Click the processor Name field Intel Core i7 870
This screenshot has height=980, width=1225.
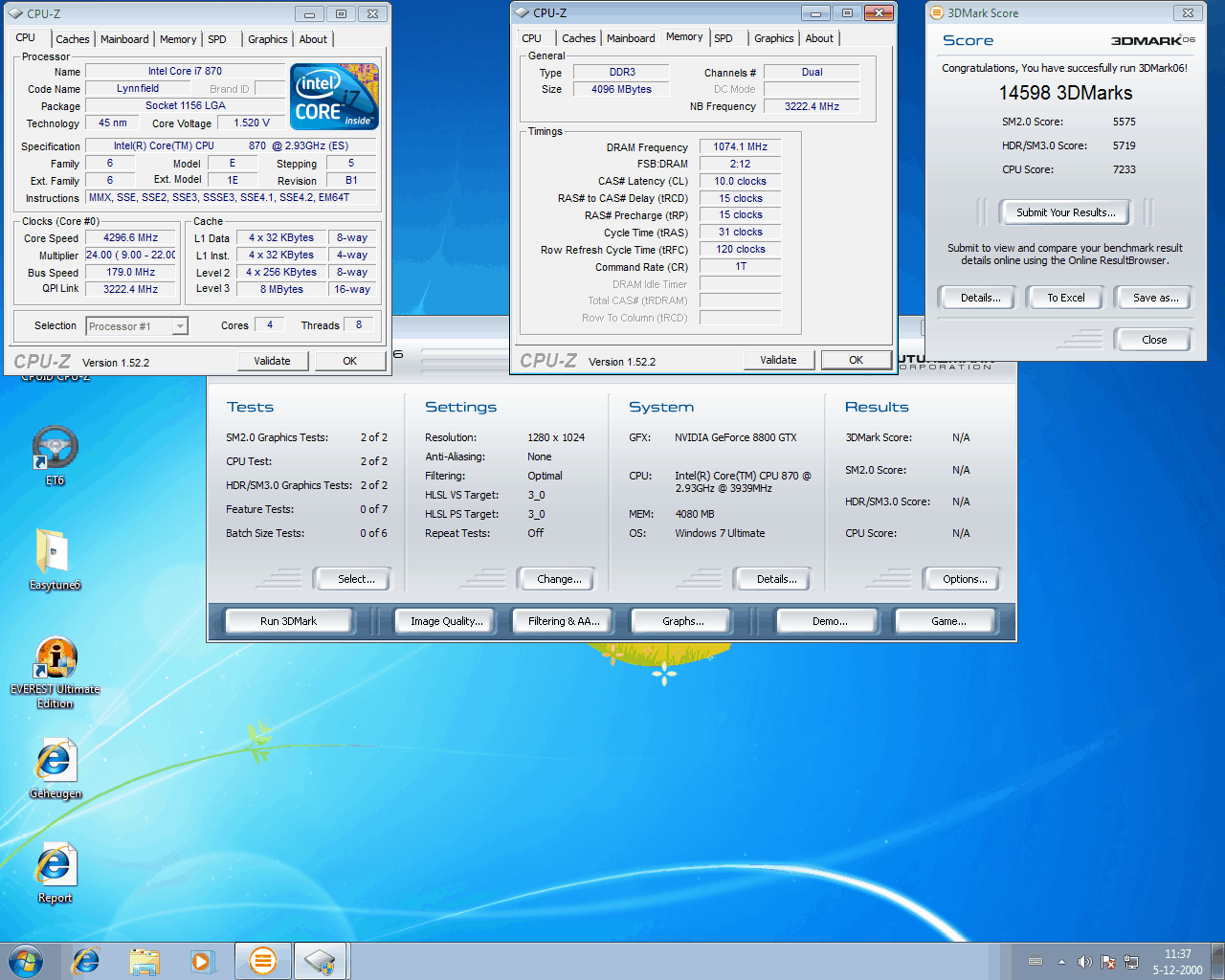tap(185, 71)
